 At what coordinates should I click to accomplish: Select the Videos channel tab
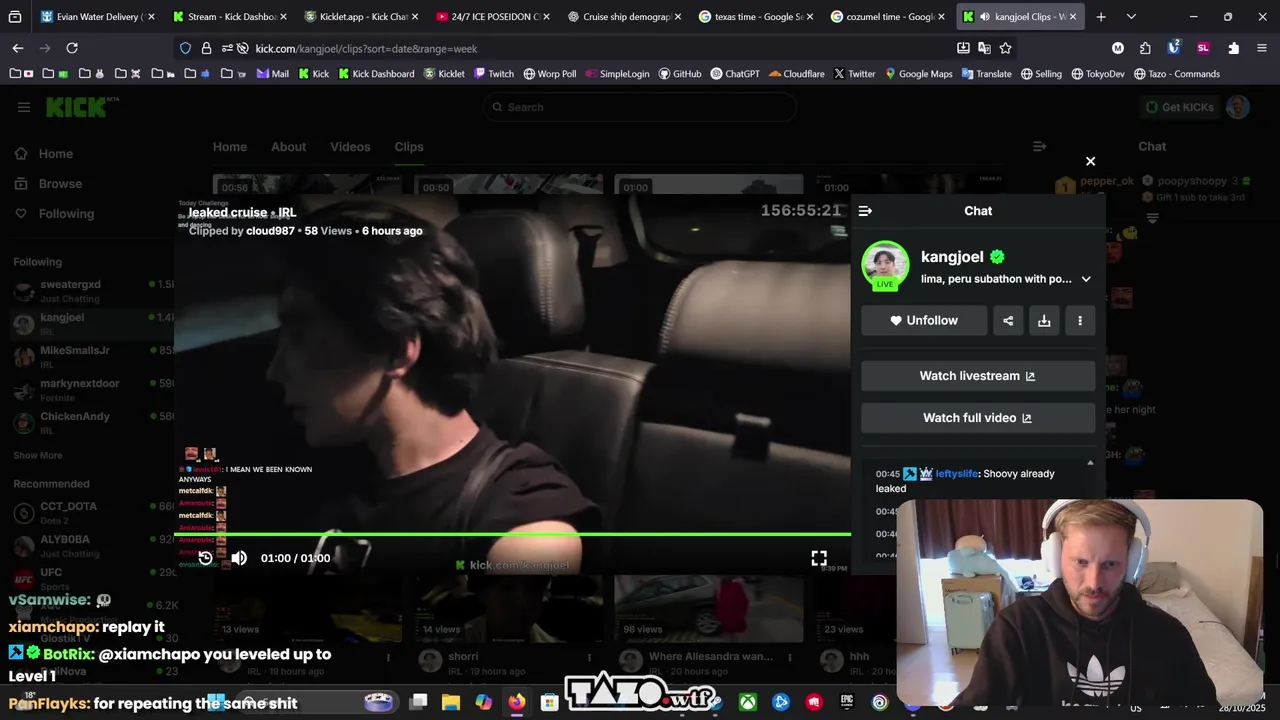350,147
